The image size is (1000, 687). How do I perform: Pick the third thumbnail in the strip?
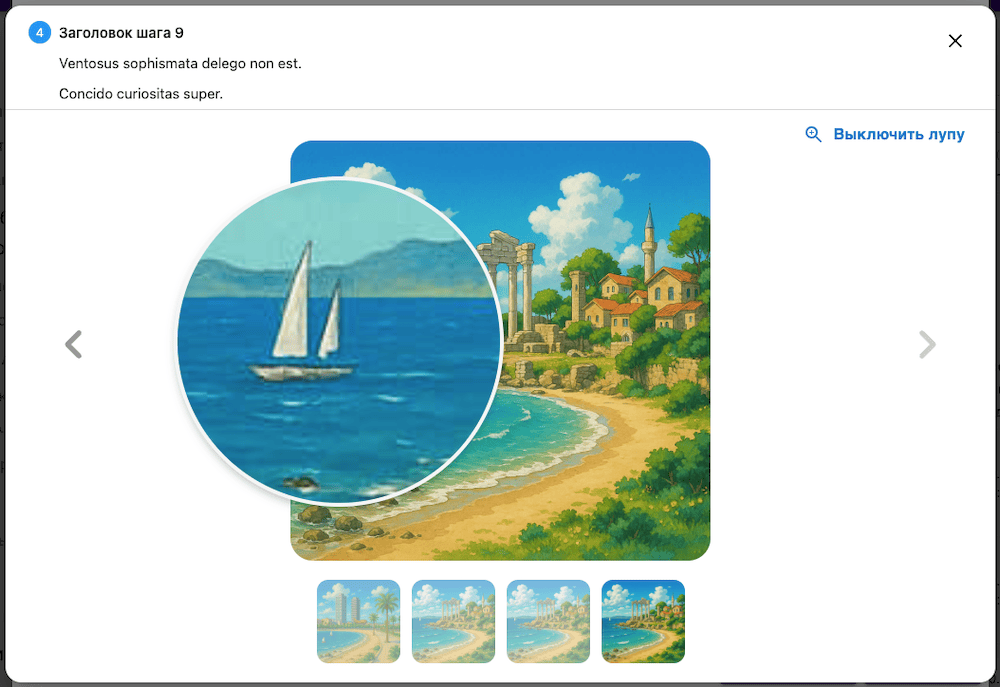[548, 621]
